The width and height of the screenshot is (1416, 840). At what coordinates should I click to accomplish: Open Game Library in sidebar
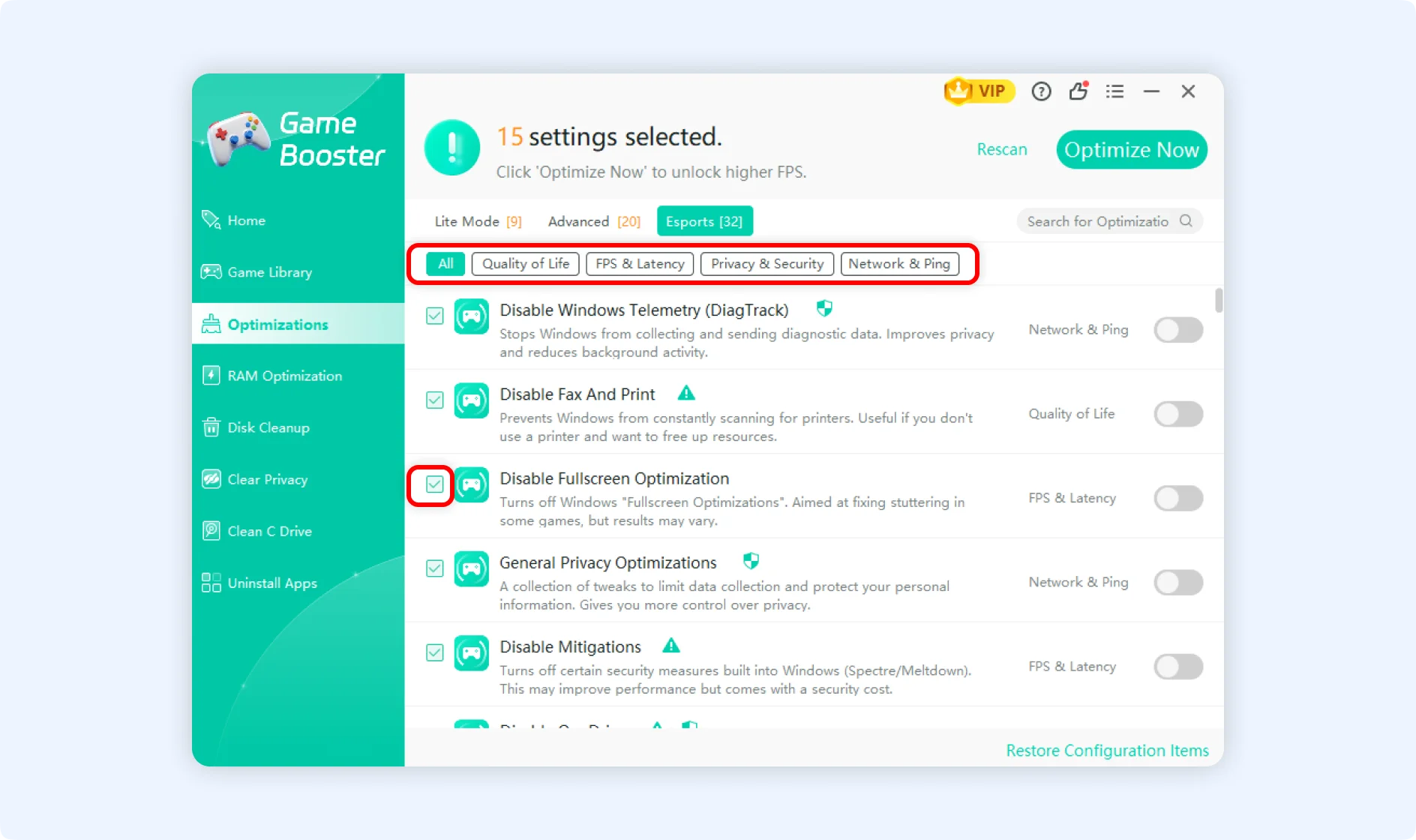tap(298, 272)
